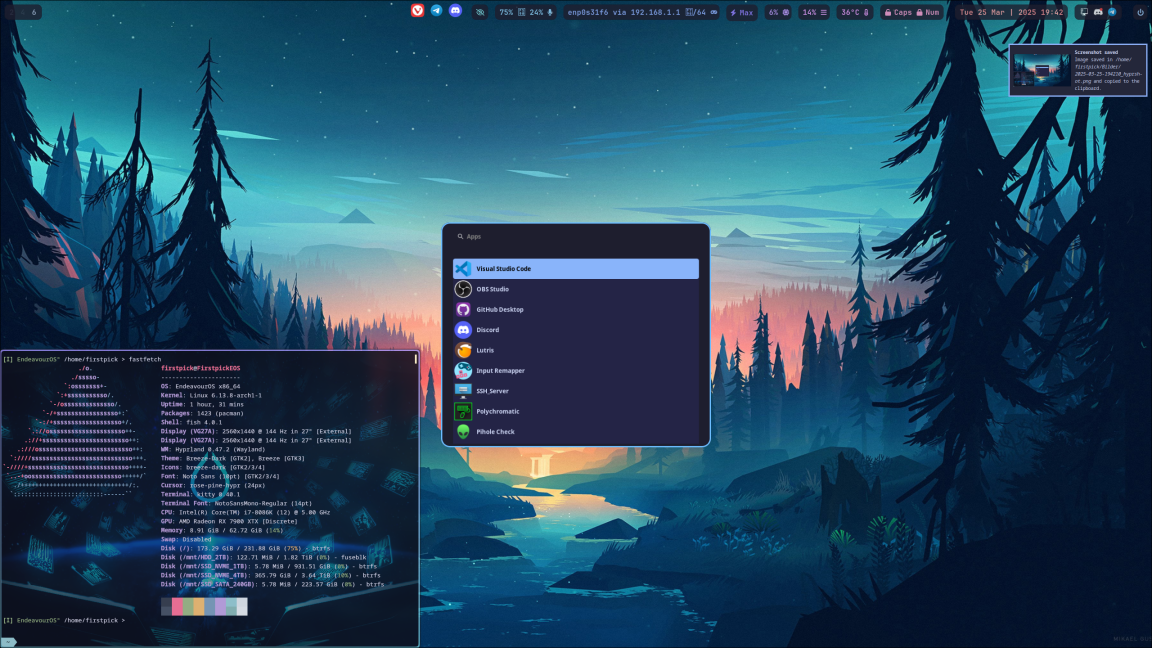Launch Visual Studio Code from the app list
1152x648 pixels.
pos(575,269)
